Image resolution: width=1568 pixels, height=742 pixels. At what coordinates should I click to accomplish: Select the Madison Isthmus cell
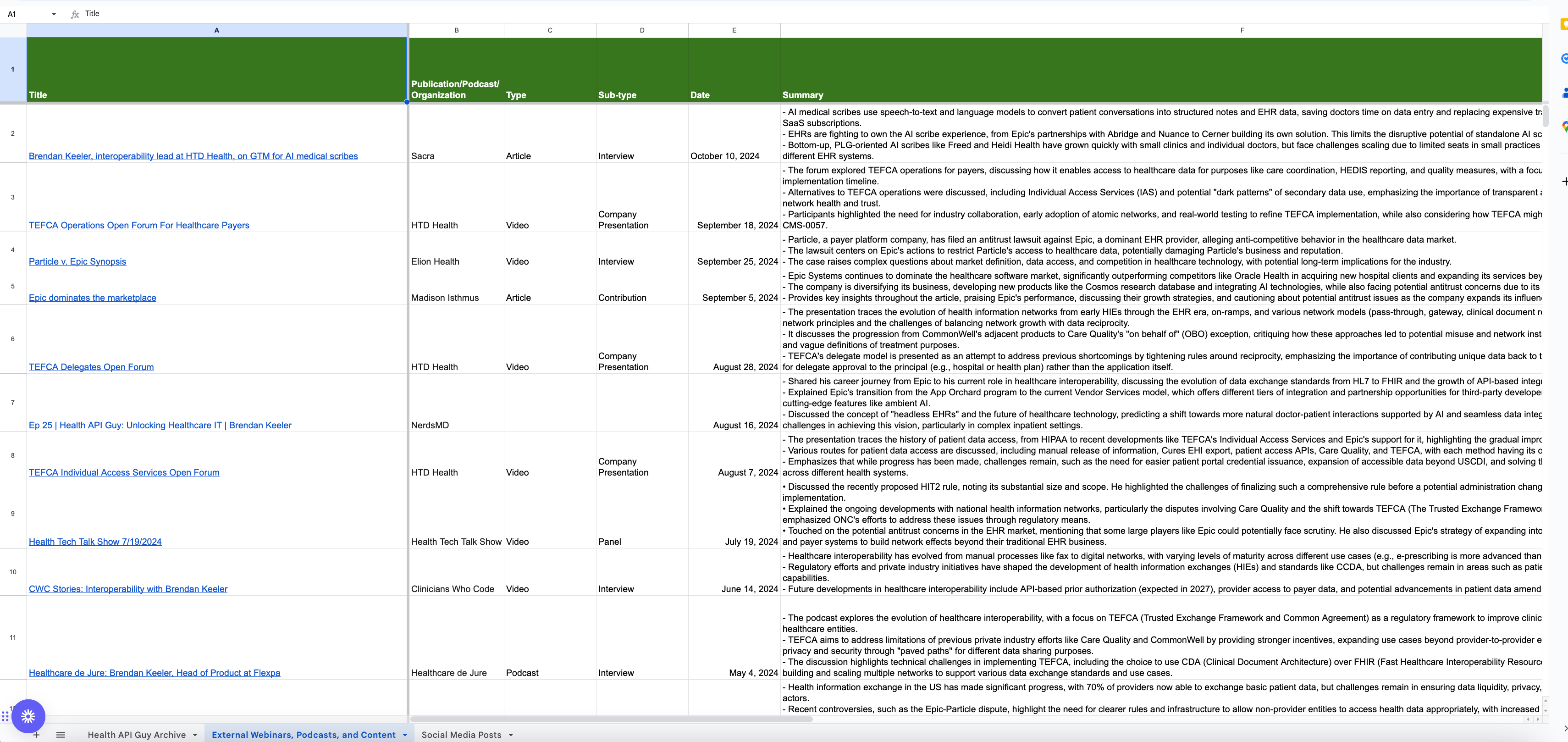[x=457, y=287]
